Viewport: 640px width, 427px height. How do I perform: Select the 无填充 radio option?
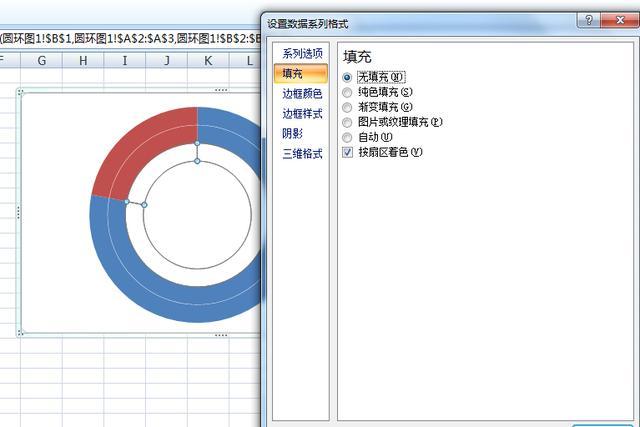coord(347,77)
